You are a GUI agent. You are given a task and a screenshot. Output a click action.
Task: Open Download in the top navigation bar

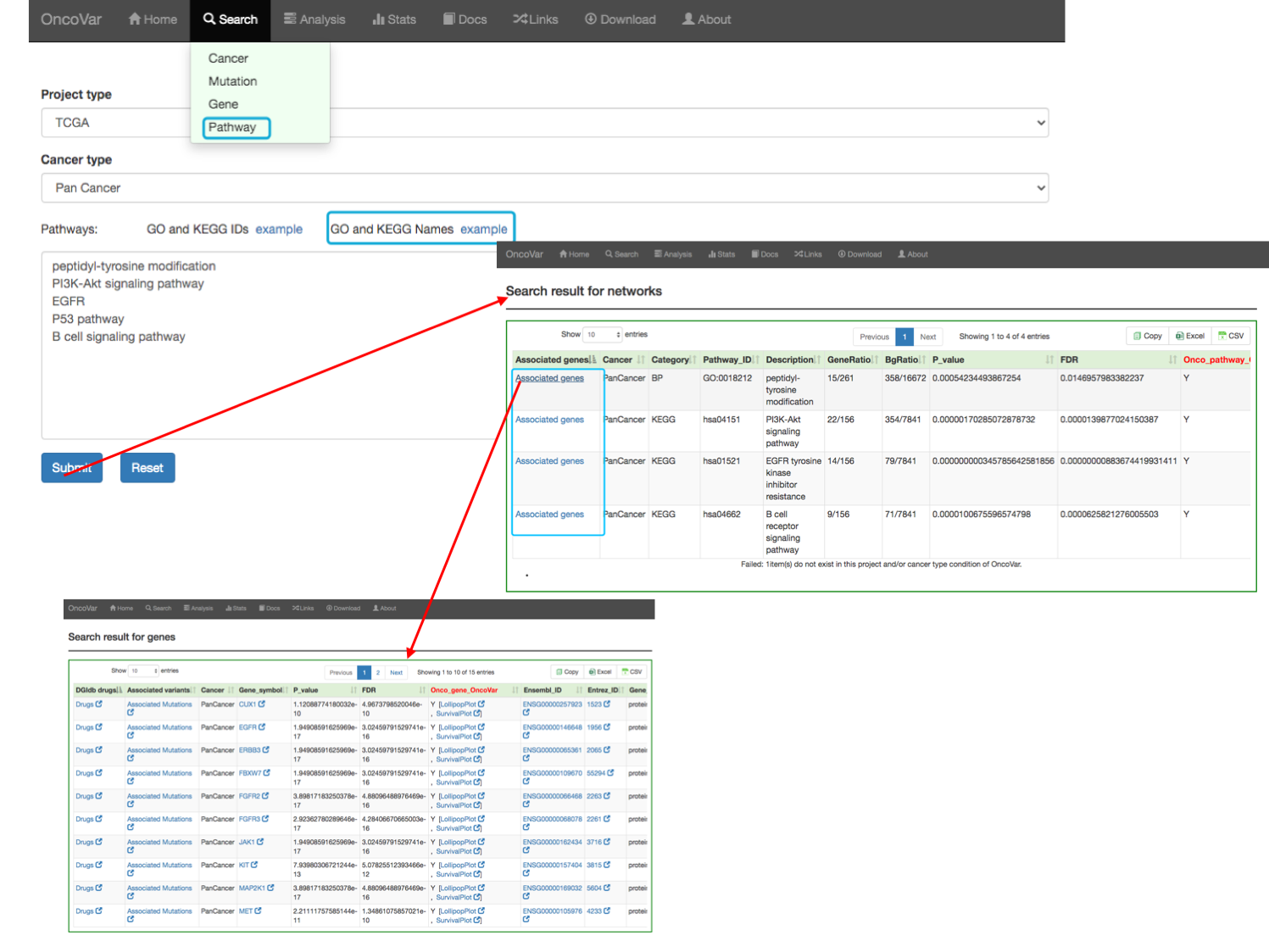[620, 19]
